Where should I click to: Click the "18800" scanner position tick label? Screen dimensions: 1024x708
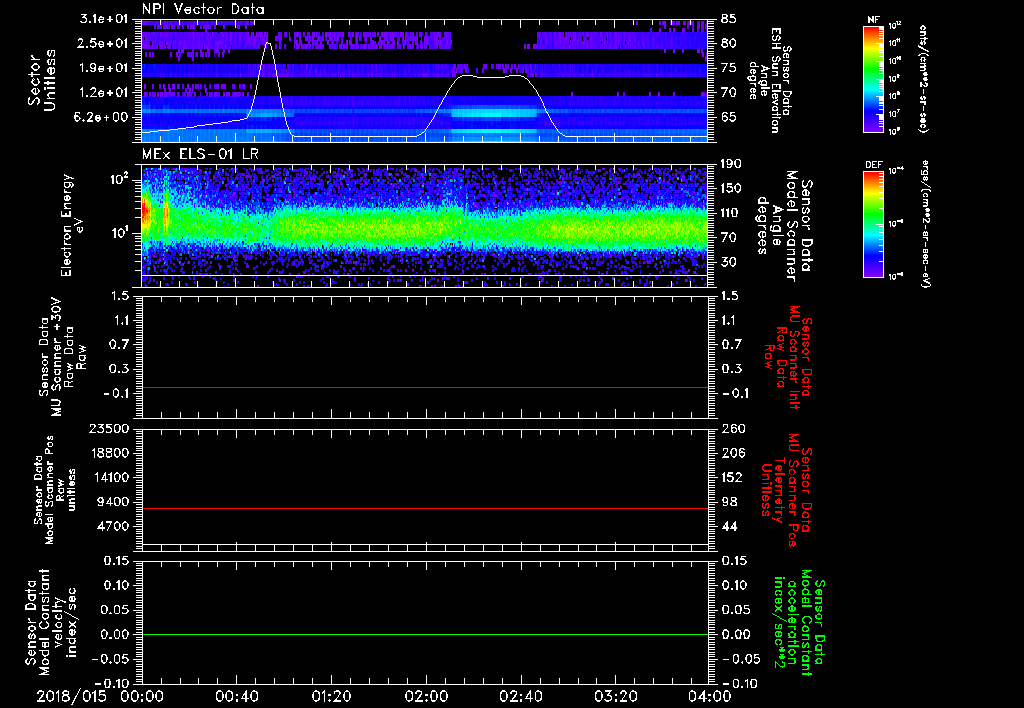pos(108,453)
